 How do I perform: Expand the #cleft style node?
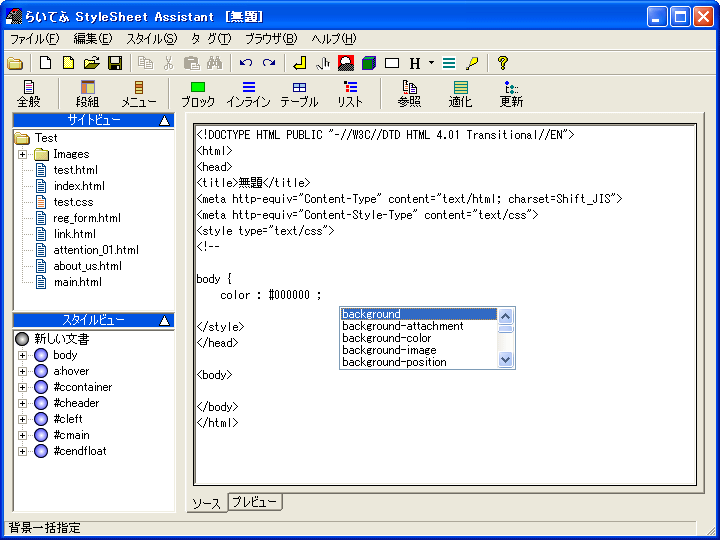[x=22, y=420]
